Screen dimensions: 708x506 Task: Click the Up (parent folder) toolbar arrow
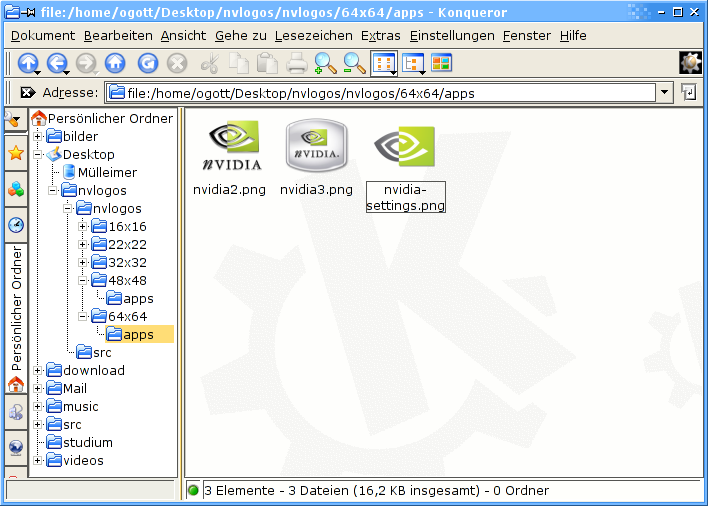(x=28, y=63)
